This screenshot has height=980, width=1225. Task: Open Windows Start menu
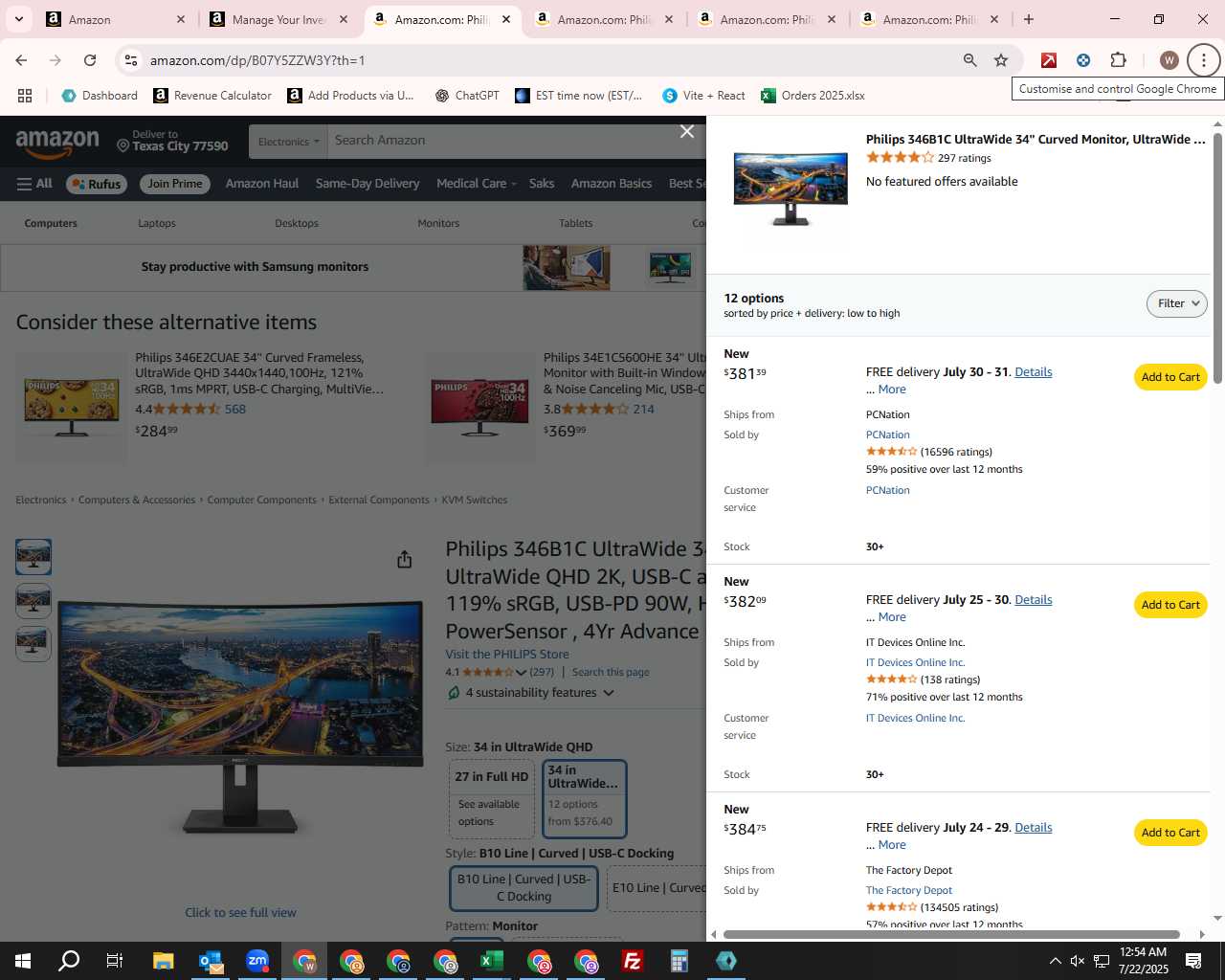click(22, 961)
